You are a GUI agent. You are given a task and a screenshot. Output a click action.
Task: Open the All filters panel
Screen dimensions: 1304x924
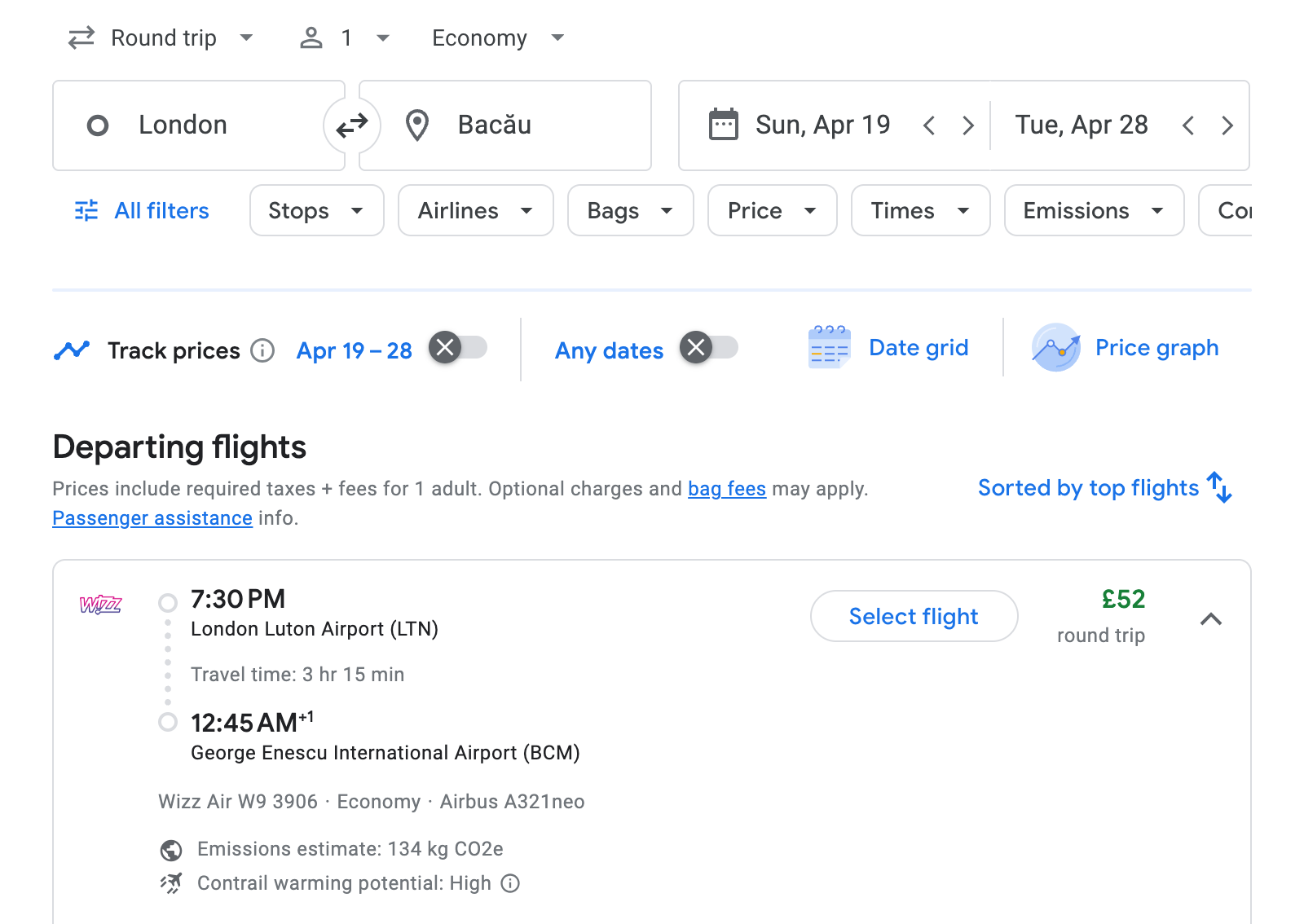pos(140,210)
